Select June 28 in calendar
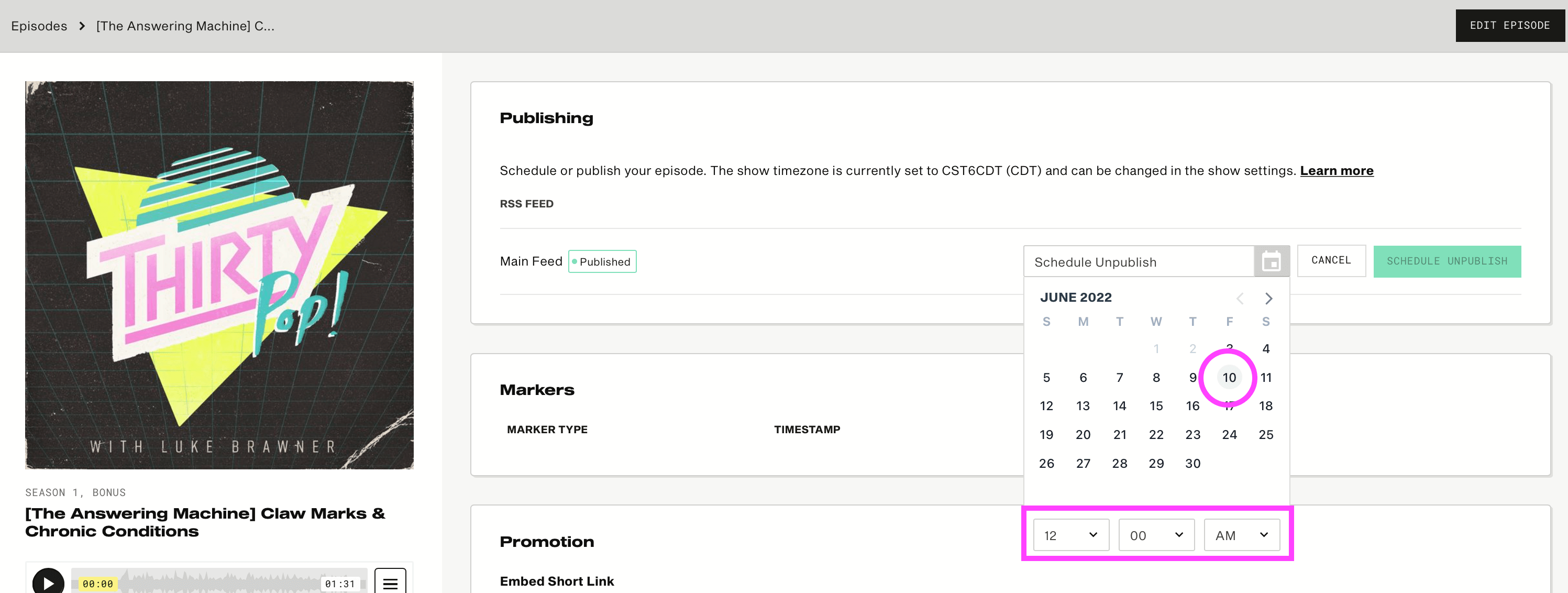The image size is (1568, 593). 1119,463
